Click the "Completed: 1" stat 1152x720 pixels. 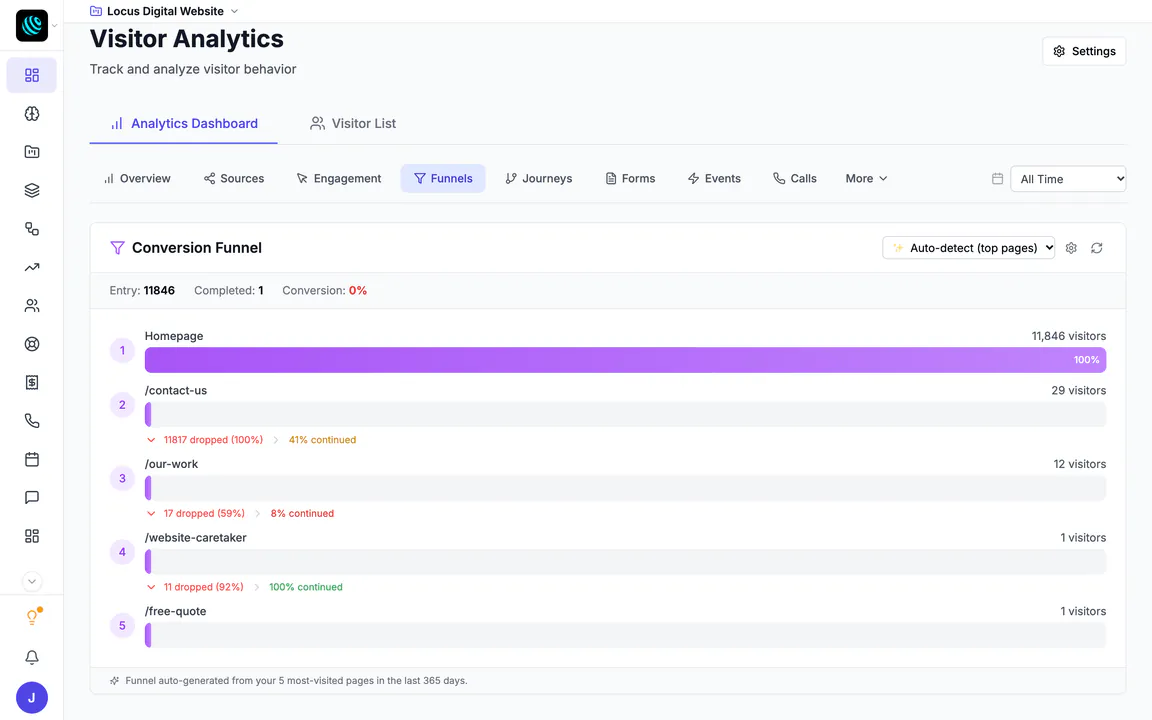[228, 290]
